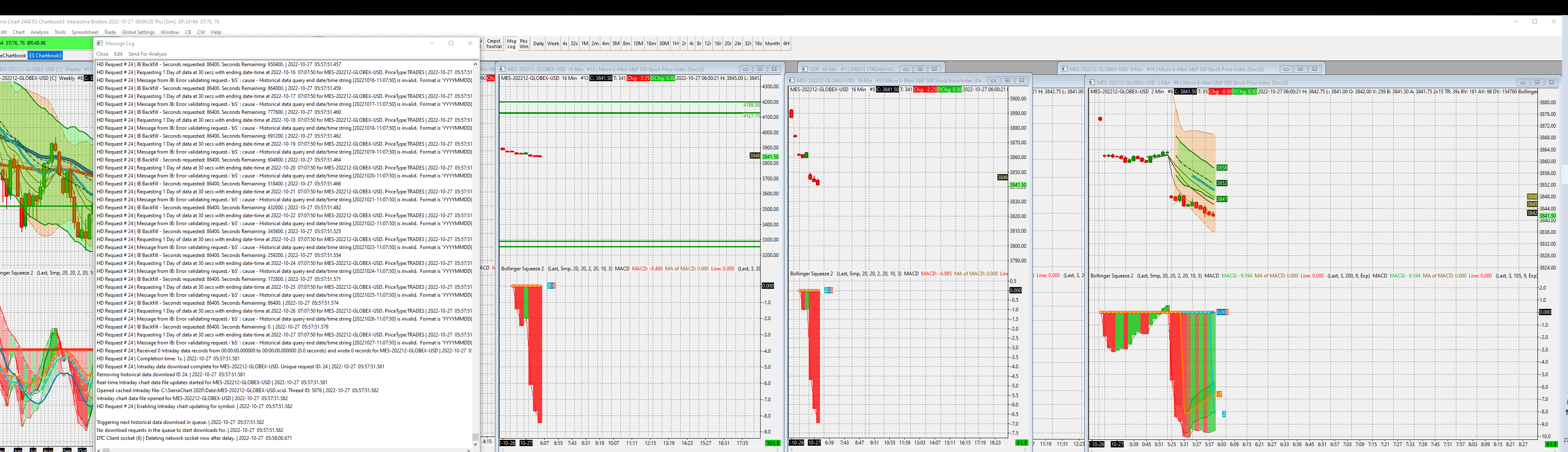
Task: Choose the 2m timeframe button
Action: (595, 44)
